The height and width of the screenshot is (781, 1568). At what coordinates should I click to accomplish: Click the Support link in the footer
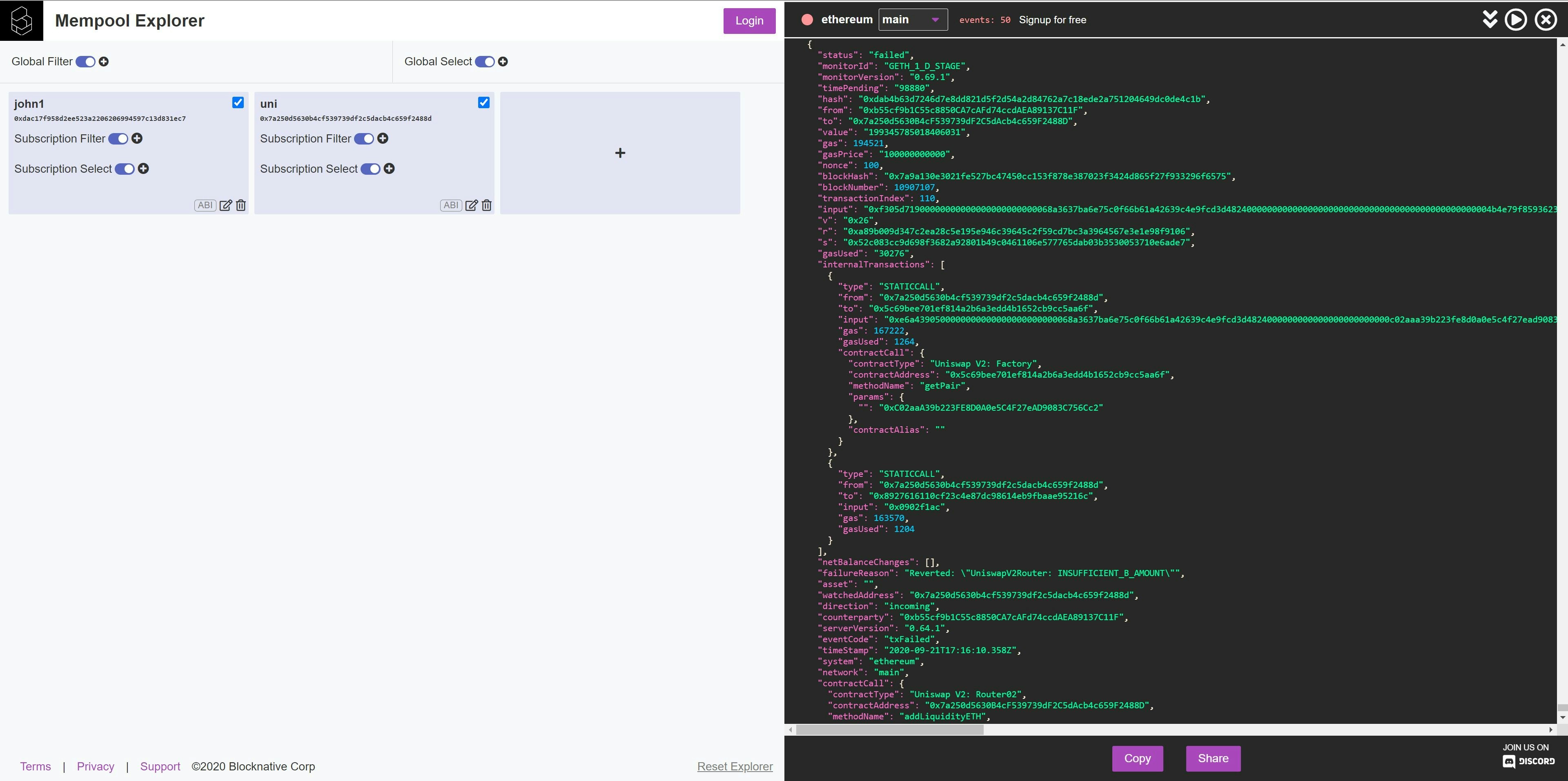coord(160,766)
